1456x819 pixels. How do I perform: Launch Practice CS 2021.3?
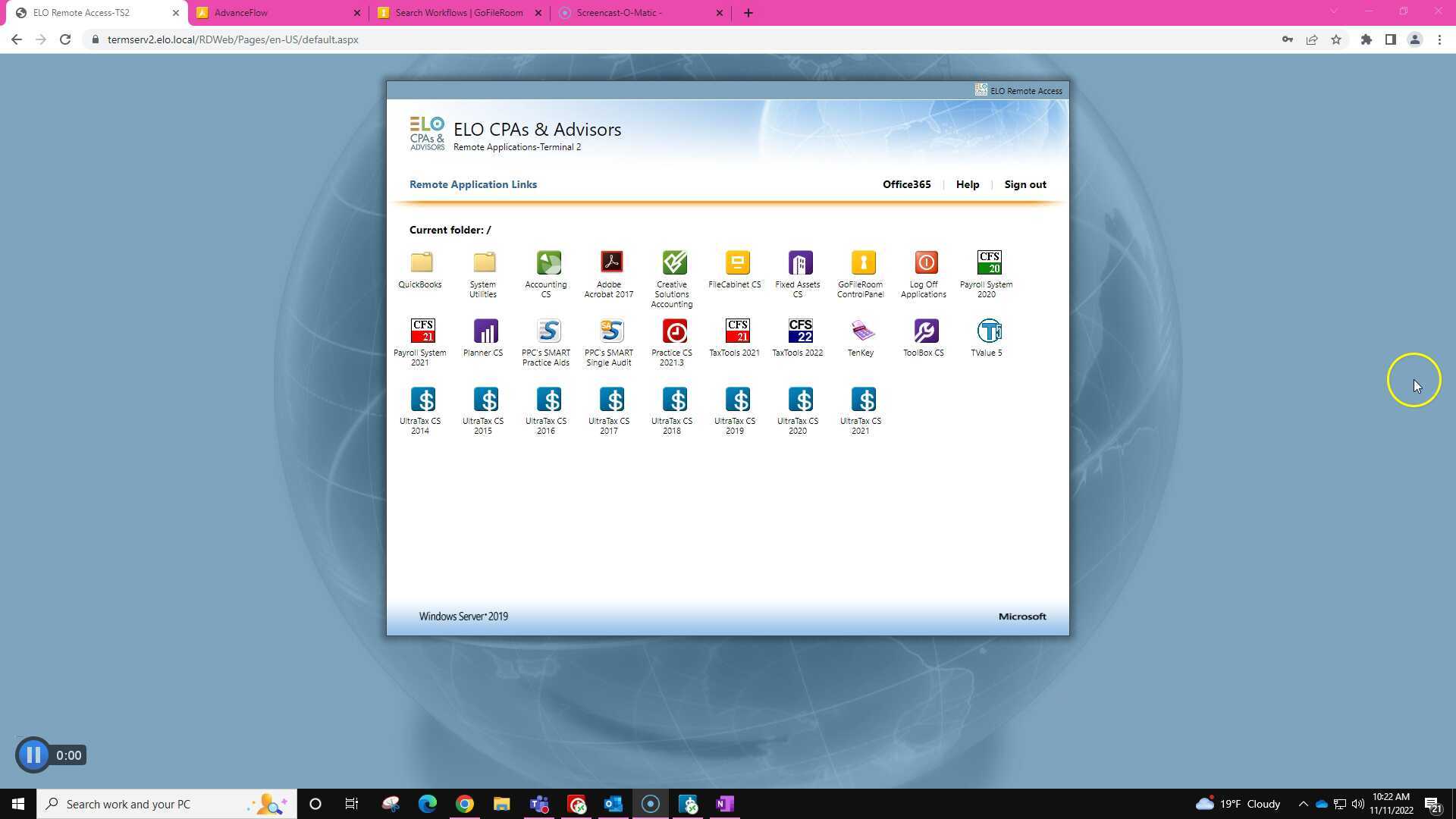click(674, 332)
